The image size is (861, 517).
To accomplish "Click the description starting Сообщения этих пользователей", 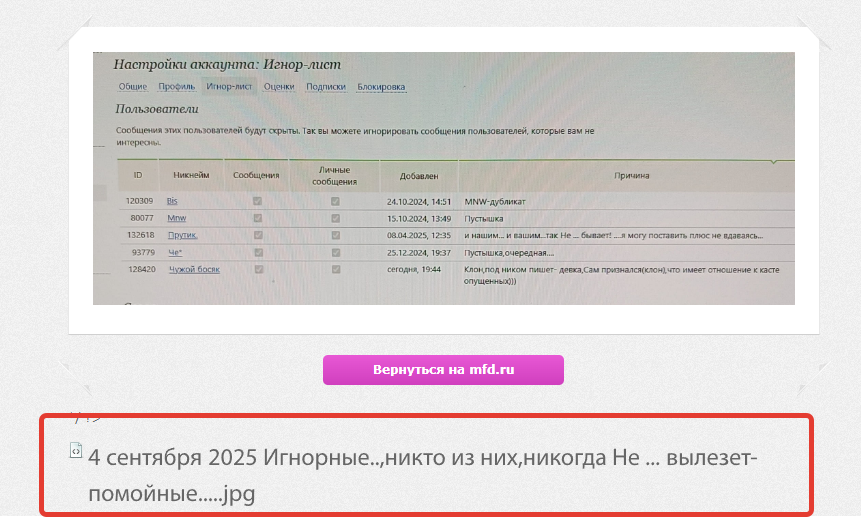I will (355, 137).
